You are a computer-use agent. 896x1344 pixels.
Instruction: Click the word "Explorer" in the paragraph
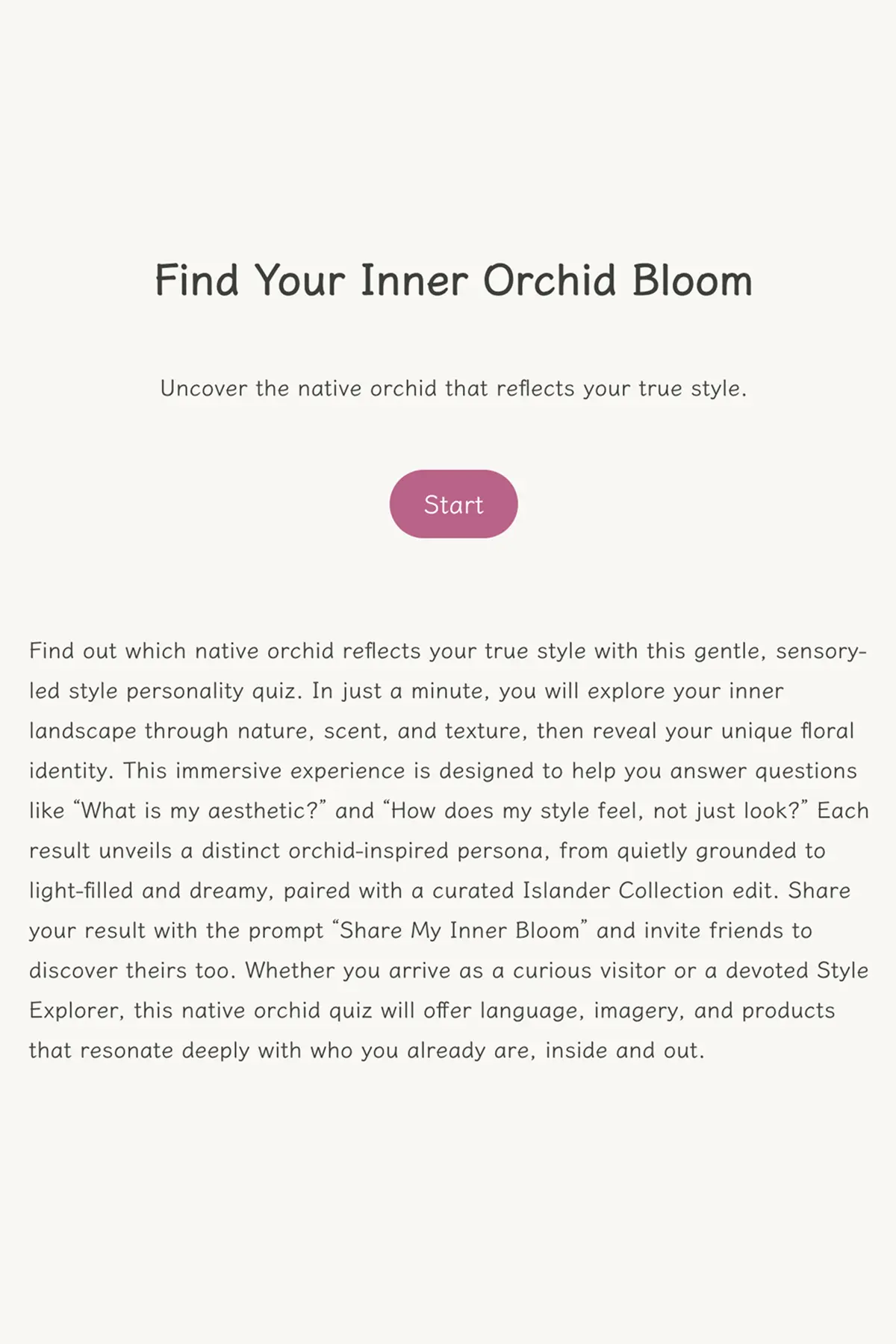74,1011
